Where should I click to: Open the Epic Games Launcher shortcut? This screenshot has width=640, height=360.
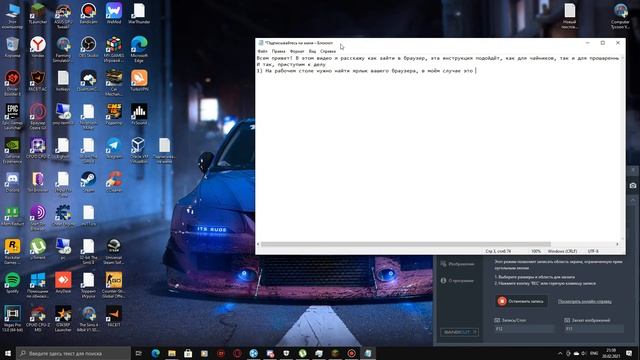click(x=12, y=117)
